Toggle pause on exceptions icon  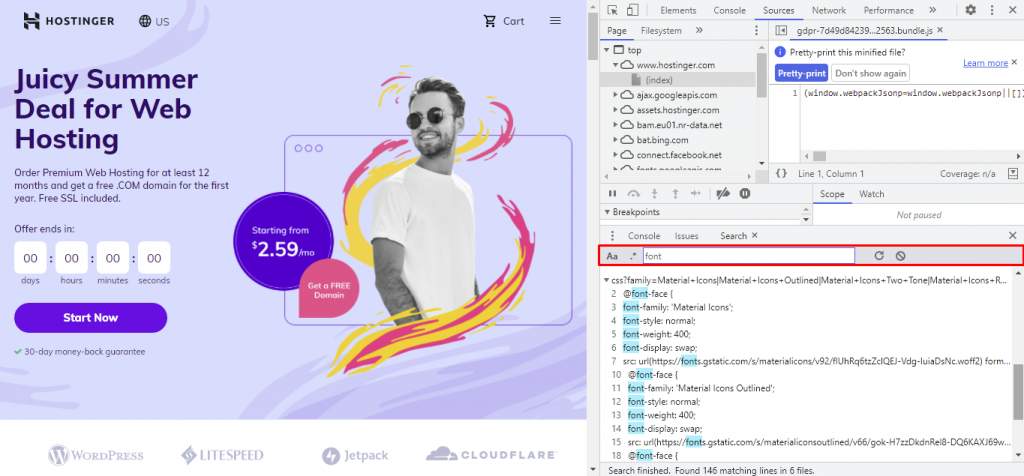(x=744, y=194)
